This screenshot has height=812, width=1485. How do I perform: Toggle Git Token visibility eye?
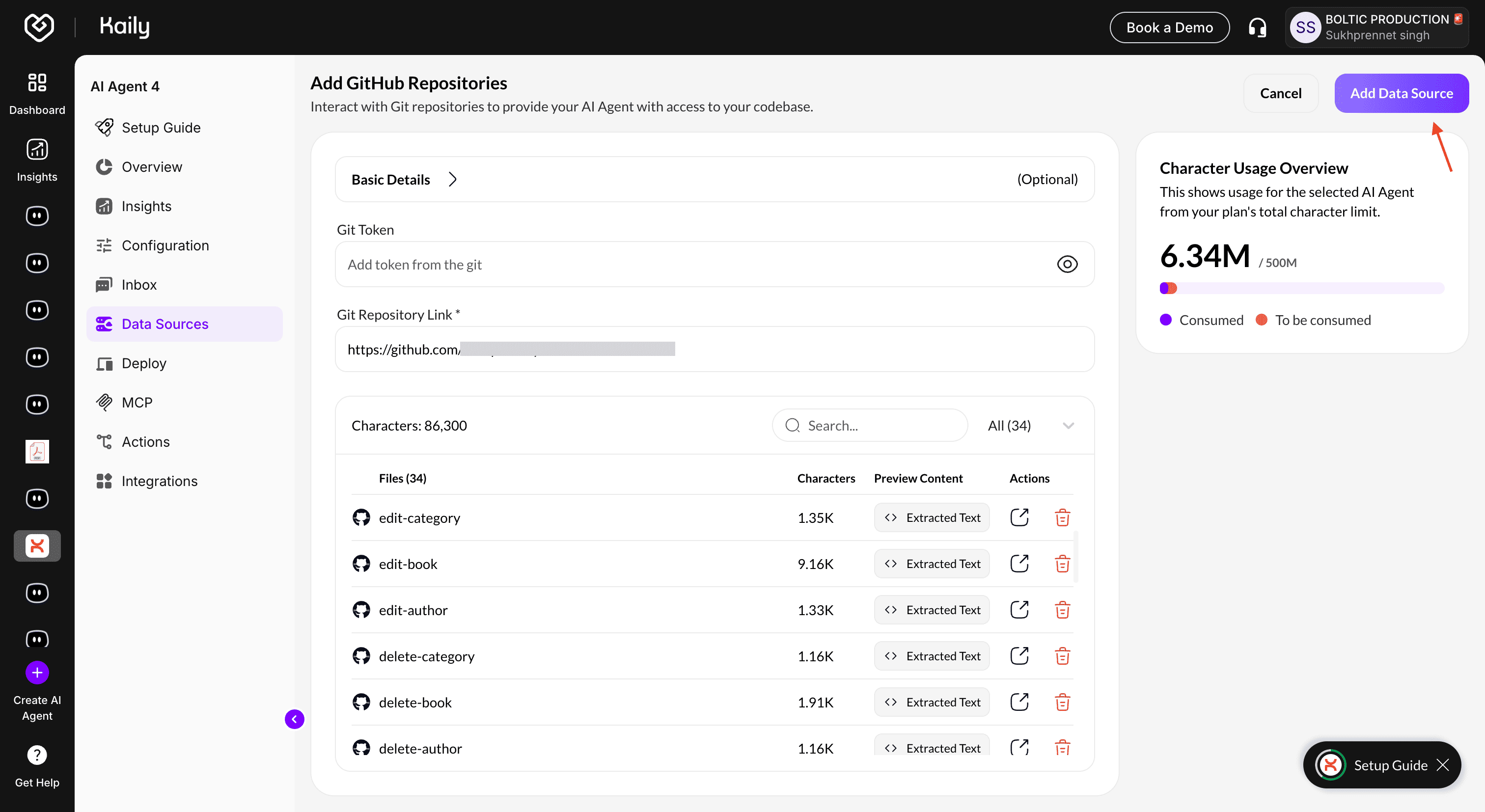coord(1067,264)
